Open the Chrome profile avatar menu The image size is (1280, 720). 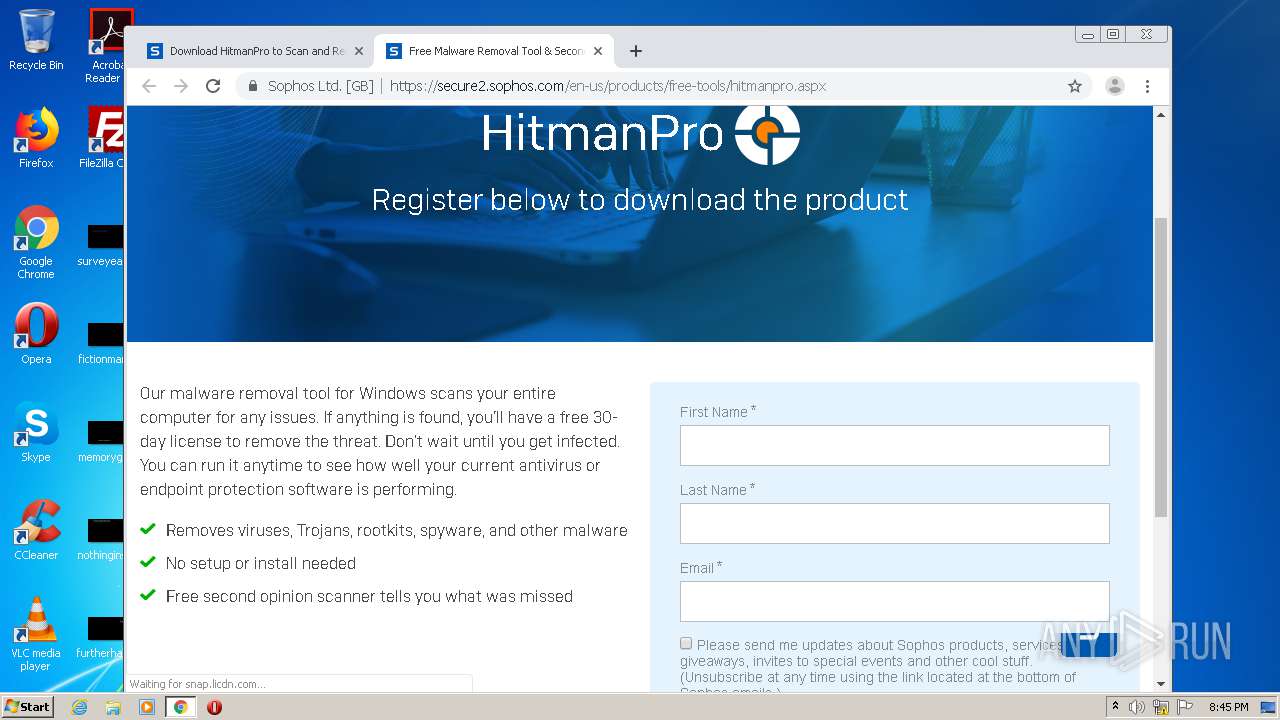click(1114, 86)
